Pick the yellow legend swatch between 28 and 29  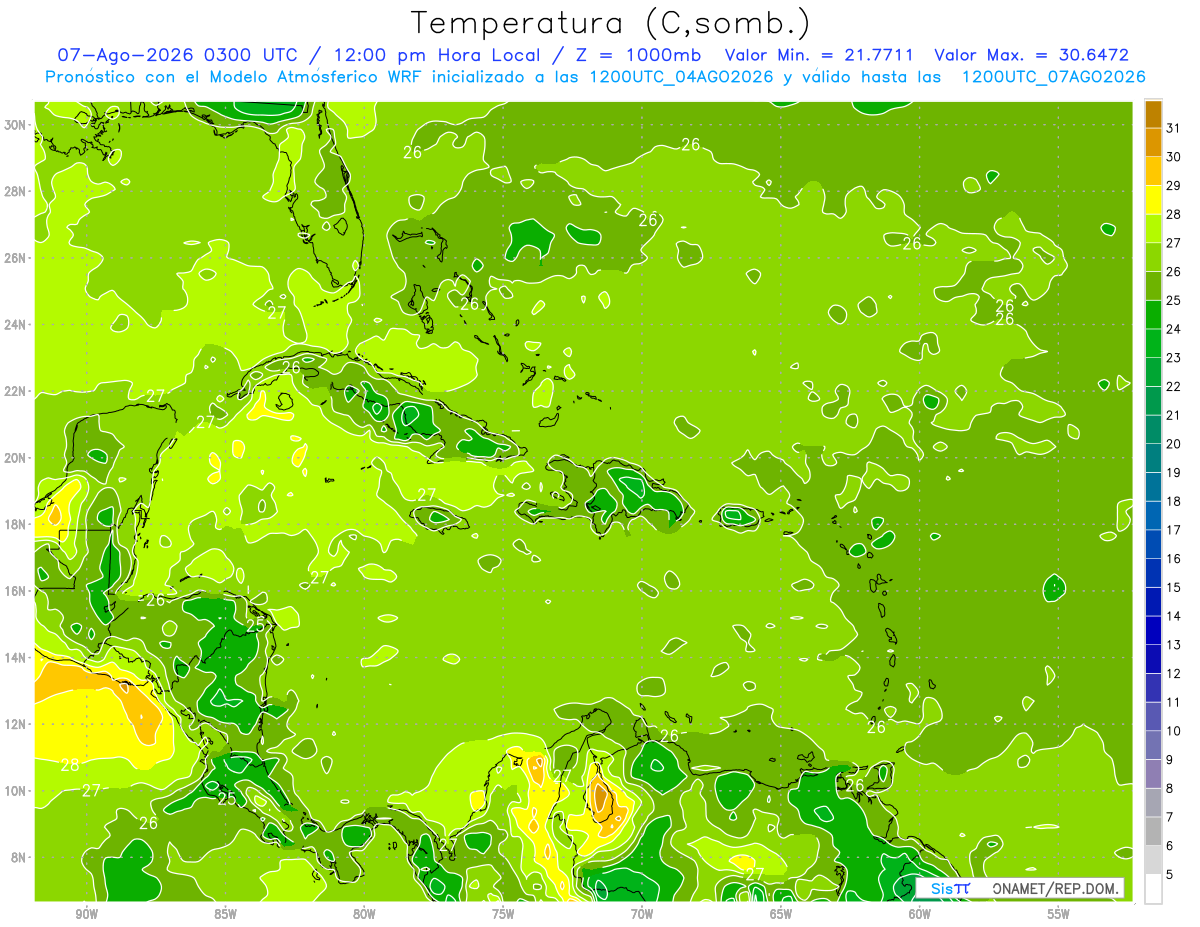coord(1153,200)
